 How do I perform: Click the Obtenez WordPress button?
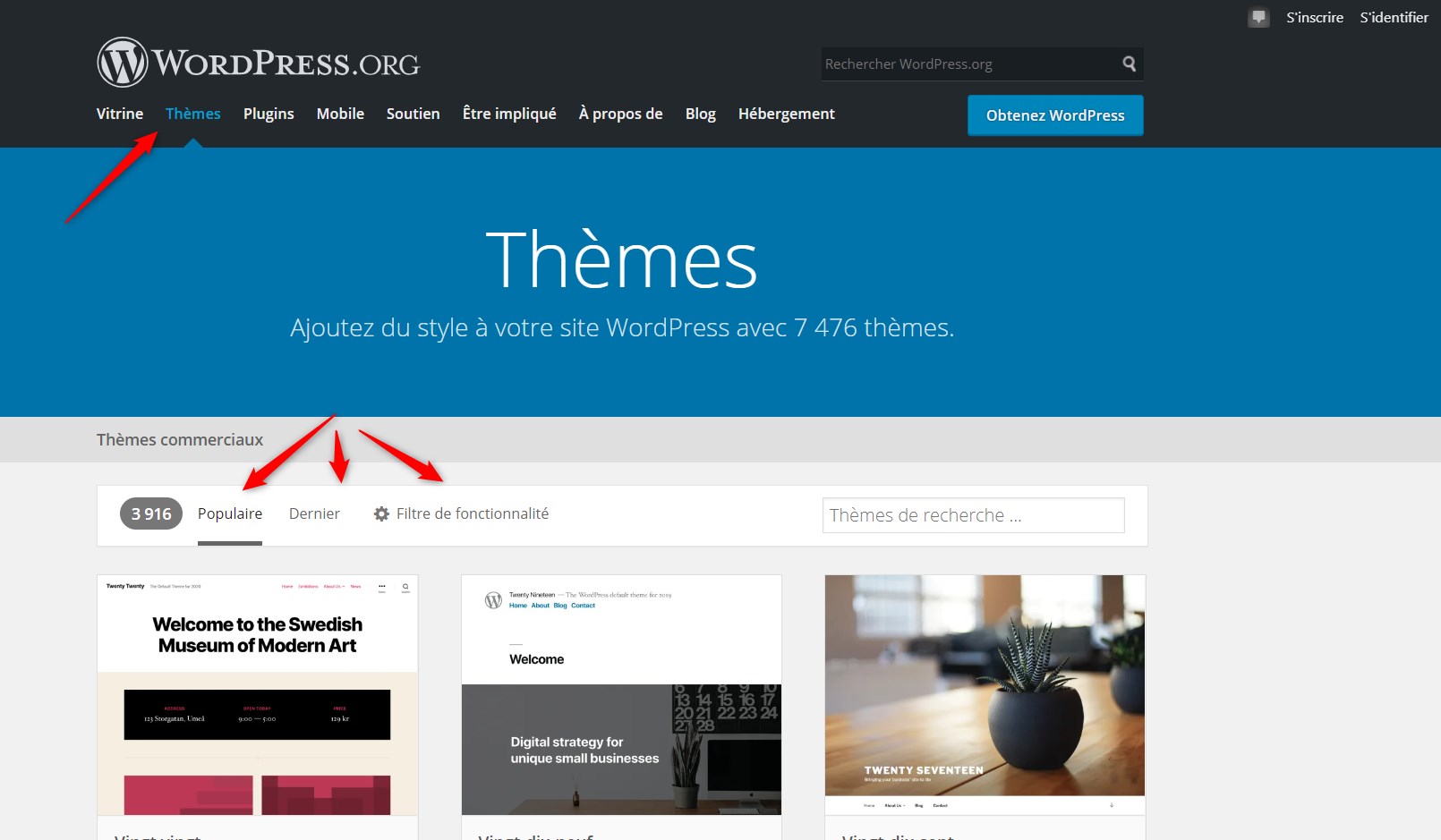[x=1055, y=115]
